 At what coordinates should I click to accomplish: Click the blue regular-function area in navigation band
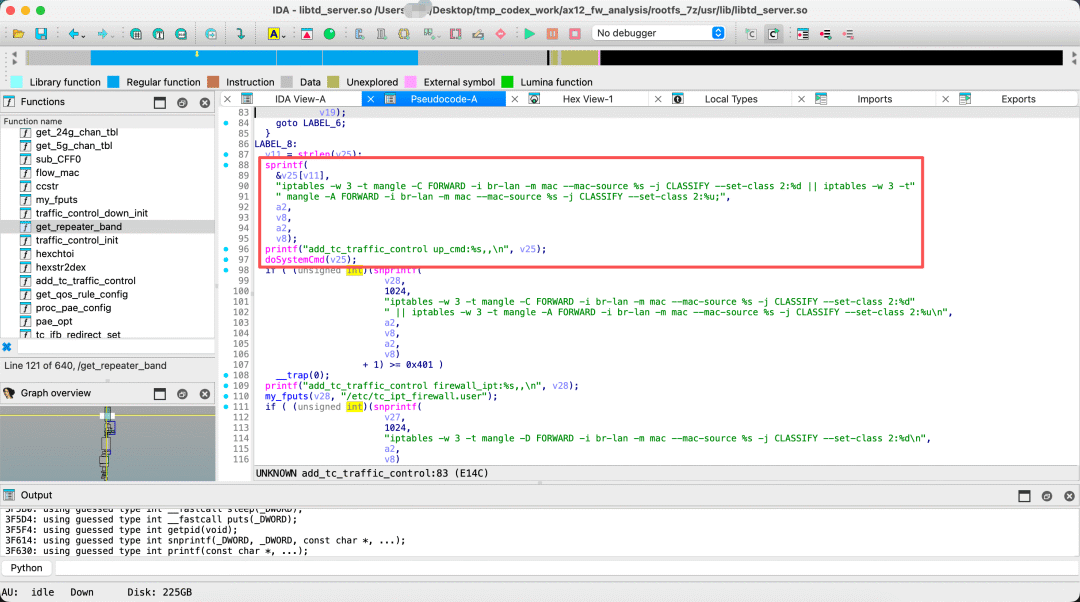[253, 58]
